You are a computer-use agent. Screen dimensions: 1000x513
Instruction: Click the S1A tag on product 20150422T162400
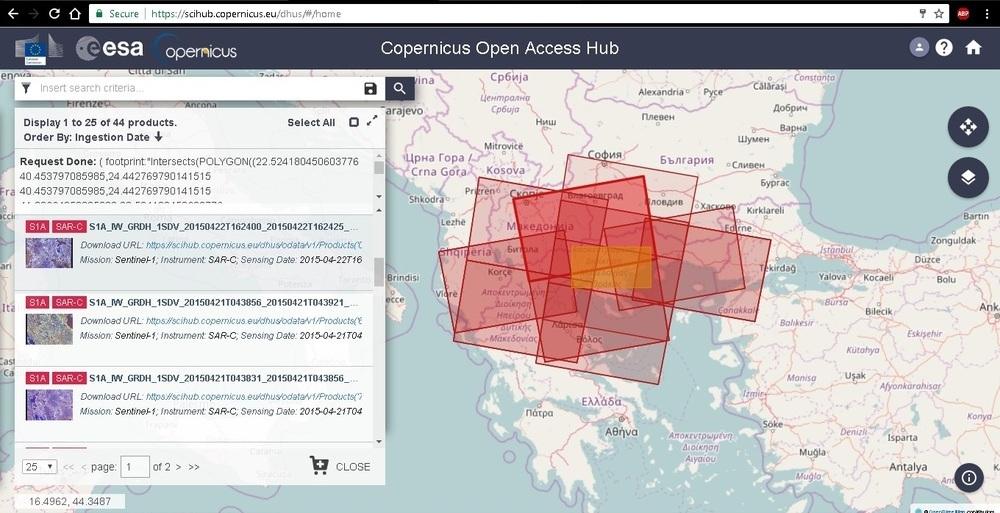pos(37,227)
